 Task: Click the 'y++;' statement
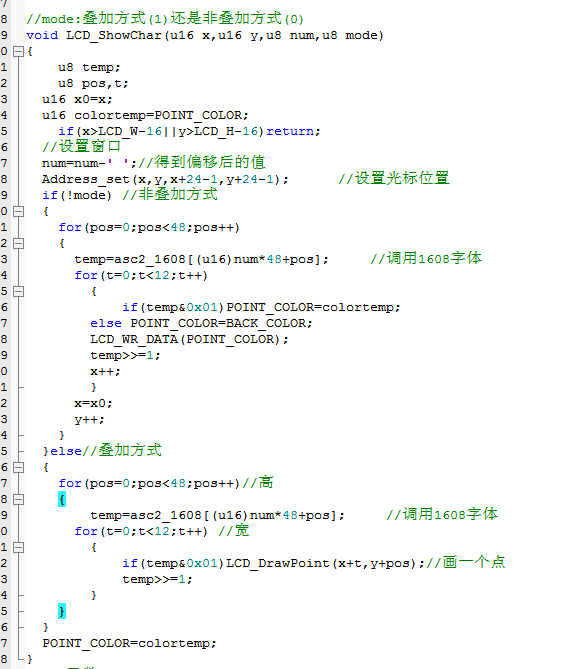tap(89, 419)
